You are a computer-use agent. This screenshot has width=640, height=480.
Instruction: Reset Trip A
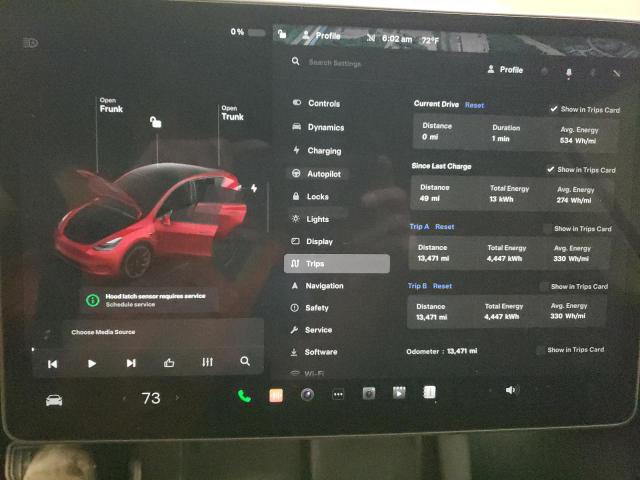[444, 227]
